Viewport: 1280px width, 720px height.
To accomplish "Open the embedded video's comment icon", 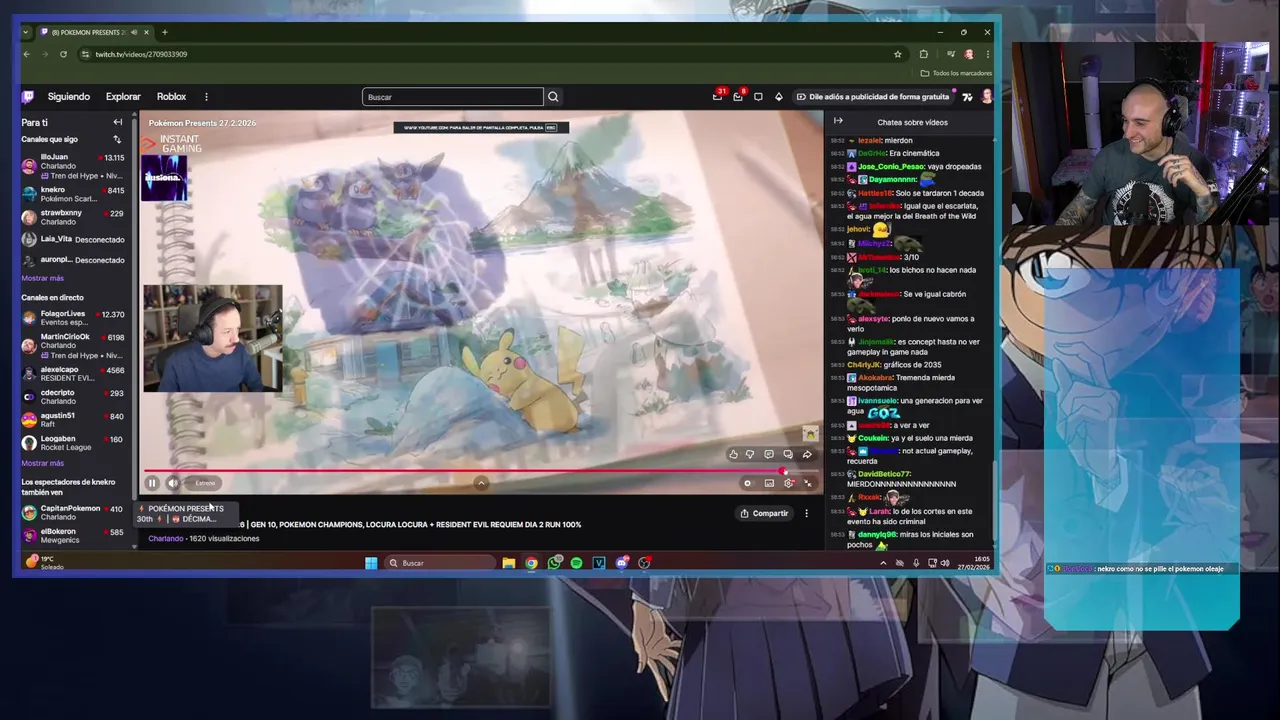I will point(769,454).
